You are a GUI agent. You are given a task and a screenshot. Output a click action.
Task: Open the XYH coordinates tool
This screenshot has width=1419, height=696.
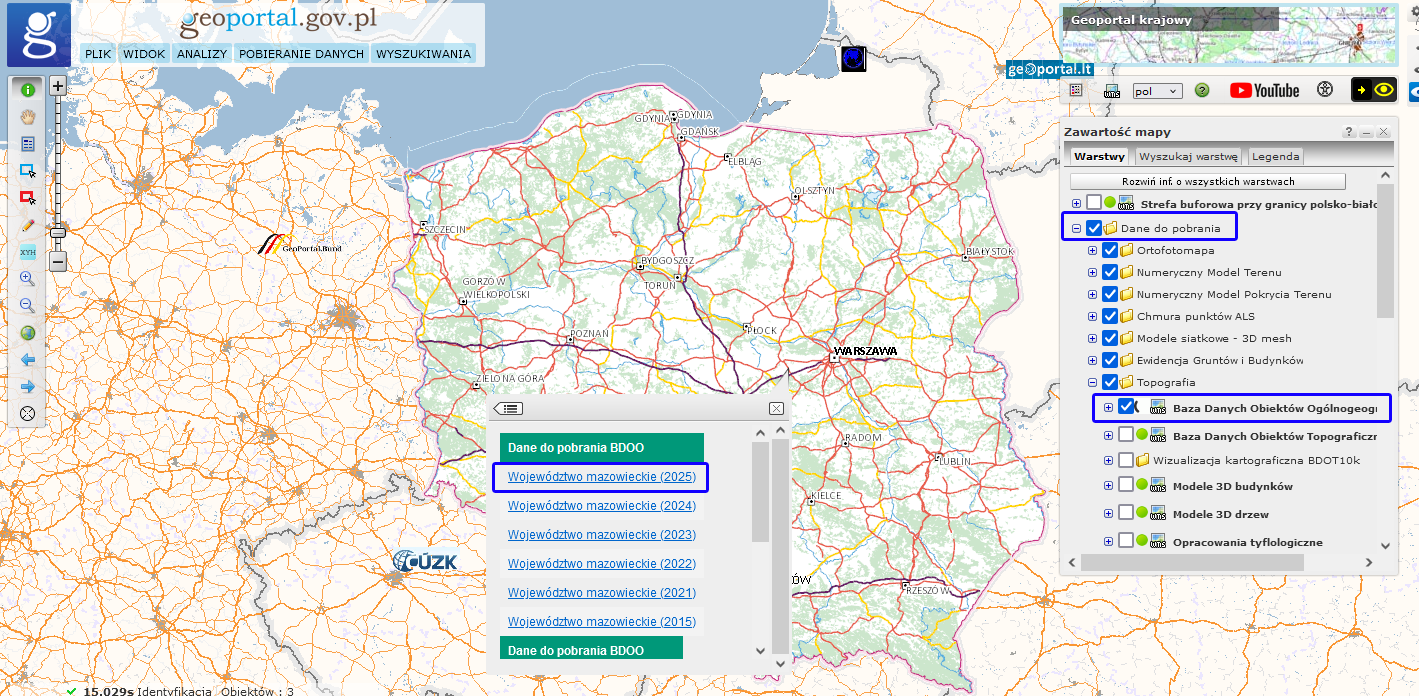click(27, 252)
